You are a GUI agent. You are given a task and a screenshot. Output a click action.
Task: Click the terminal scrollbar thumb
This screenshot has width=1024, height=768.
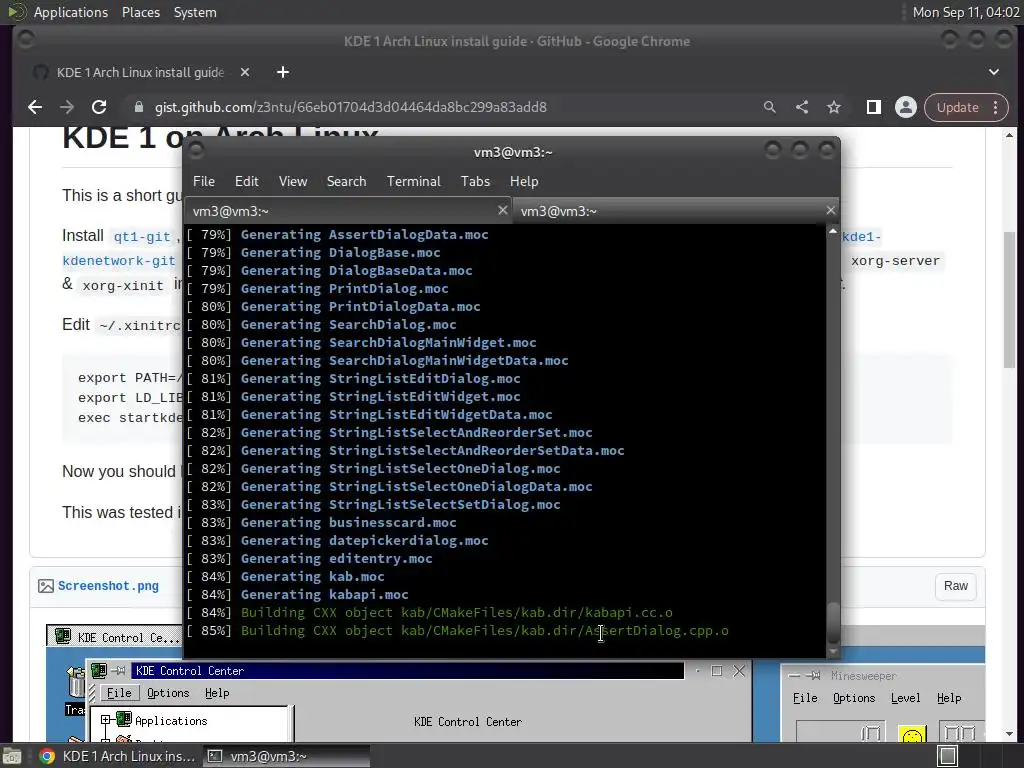point(833,622)
